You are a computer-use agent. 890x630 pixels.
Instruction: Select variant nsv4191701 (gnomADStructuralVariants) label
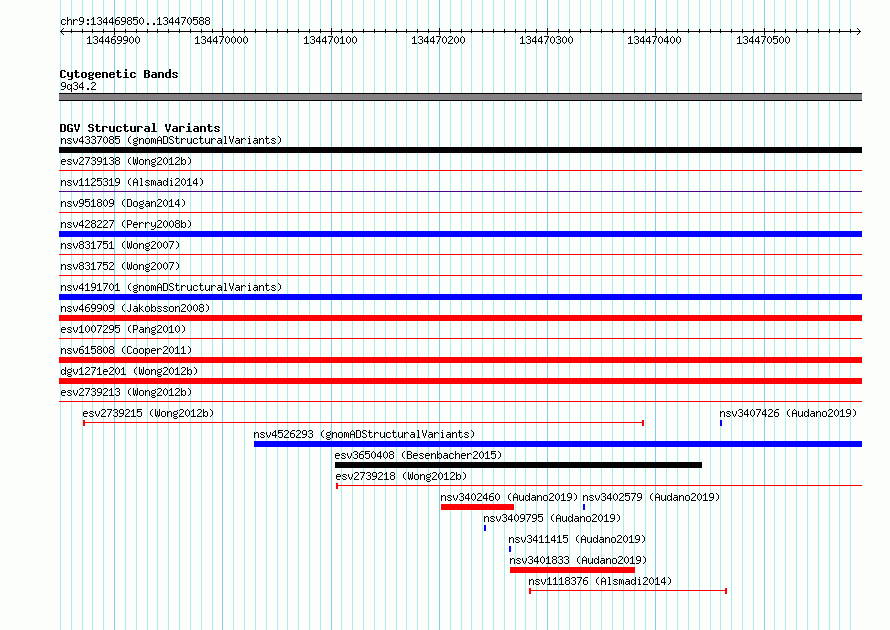171,287
